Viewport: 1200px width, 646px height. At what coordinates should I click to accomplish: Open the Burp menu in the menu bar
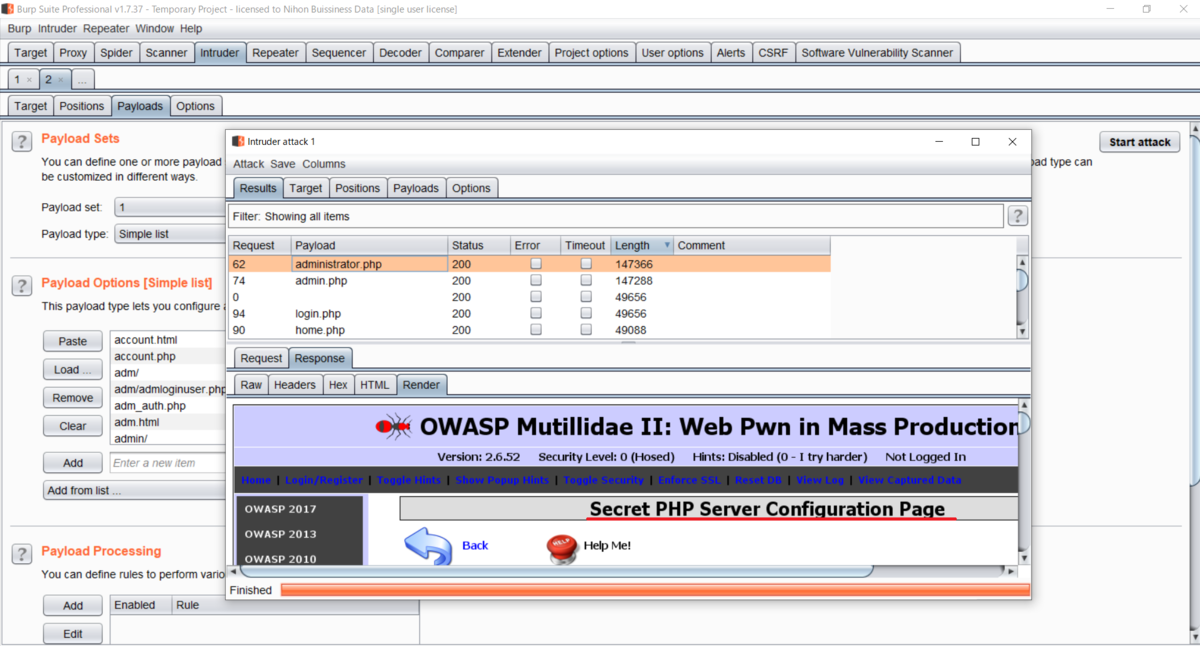coord(19,29)
